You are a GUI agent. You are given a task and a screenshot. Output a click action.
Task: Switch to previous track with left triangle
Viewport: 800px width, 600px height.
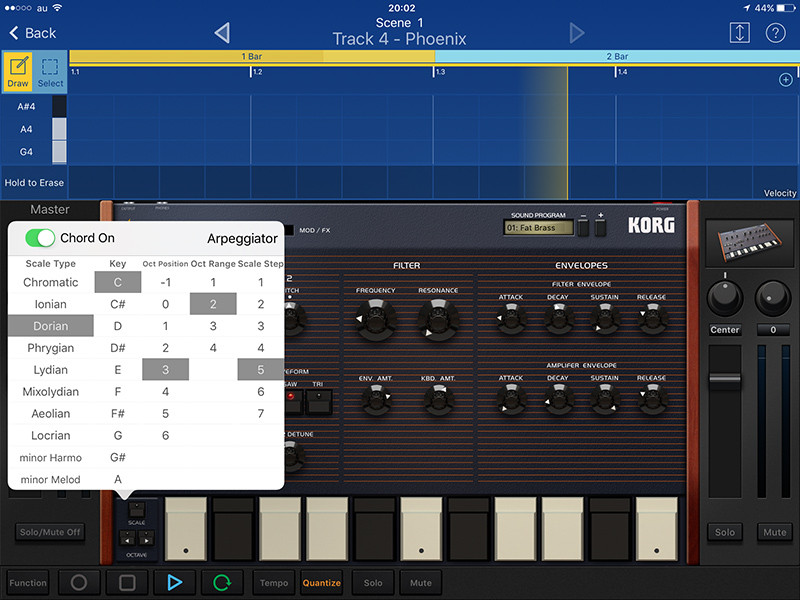tap(222, 33)
